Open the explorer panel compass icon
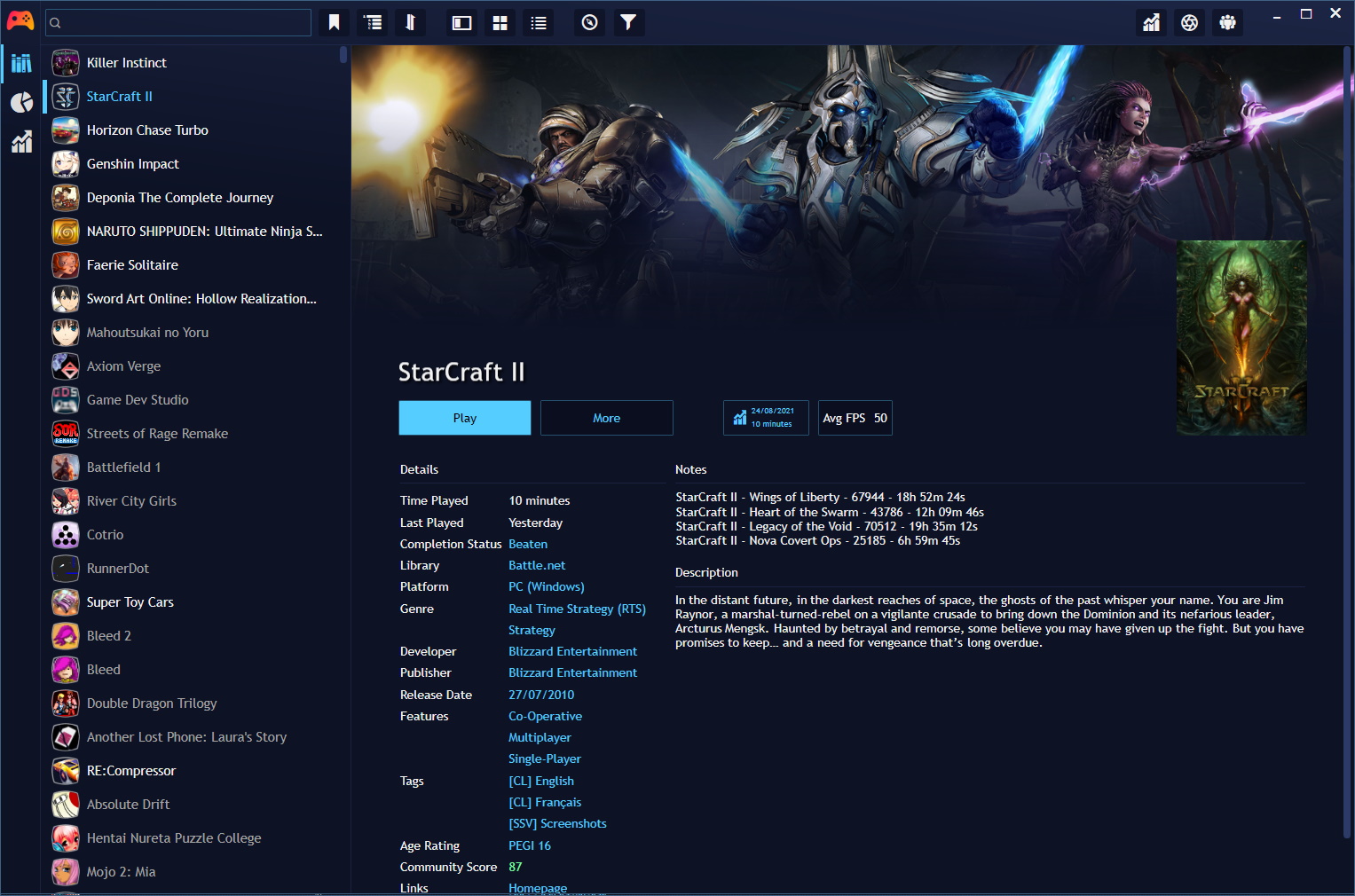1355x896 pixels. pyautogui.click(x=589, y=22)
